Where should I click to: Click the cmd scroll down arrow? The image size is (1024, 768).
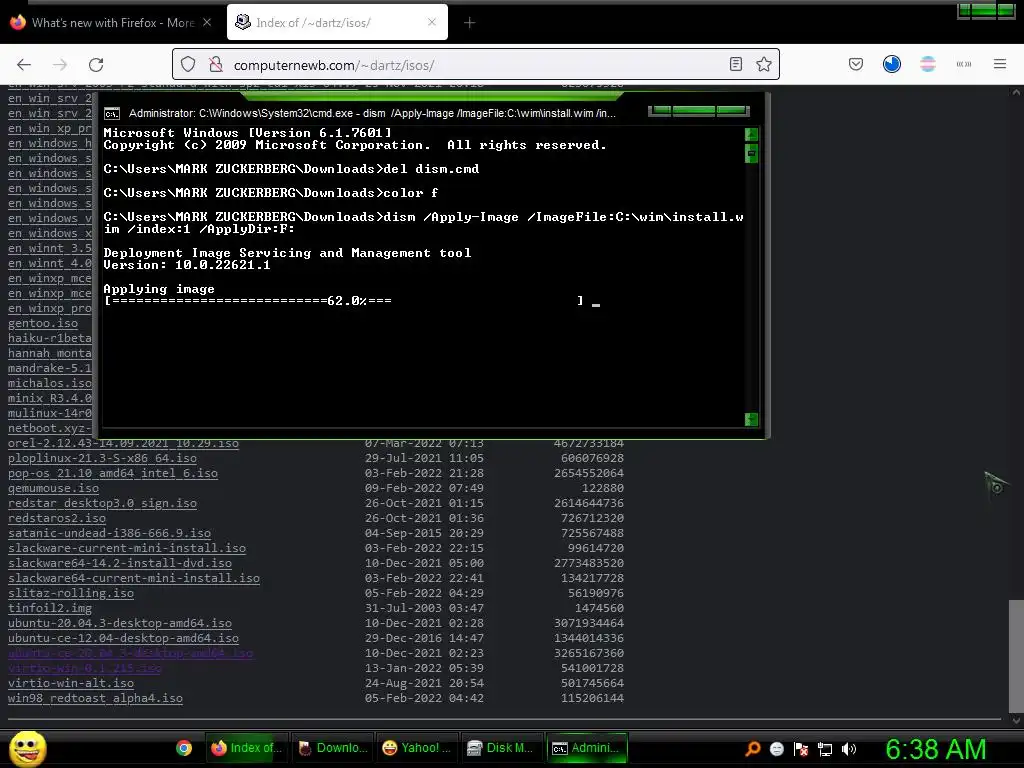(x=751, y=419)
